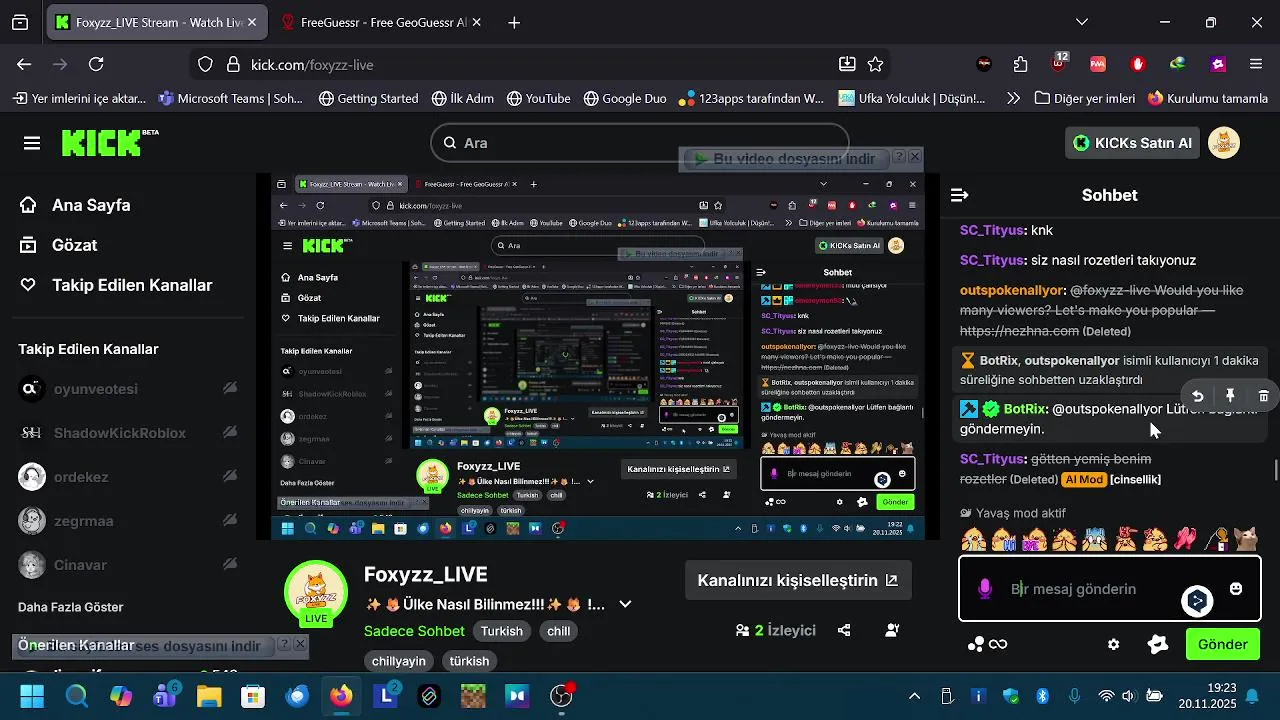Click Kanalınızı kişiselleştirin button
1280x720 pixels.
point(798,580)
